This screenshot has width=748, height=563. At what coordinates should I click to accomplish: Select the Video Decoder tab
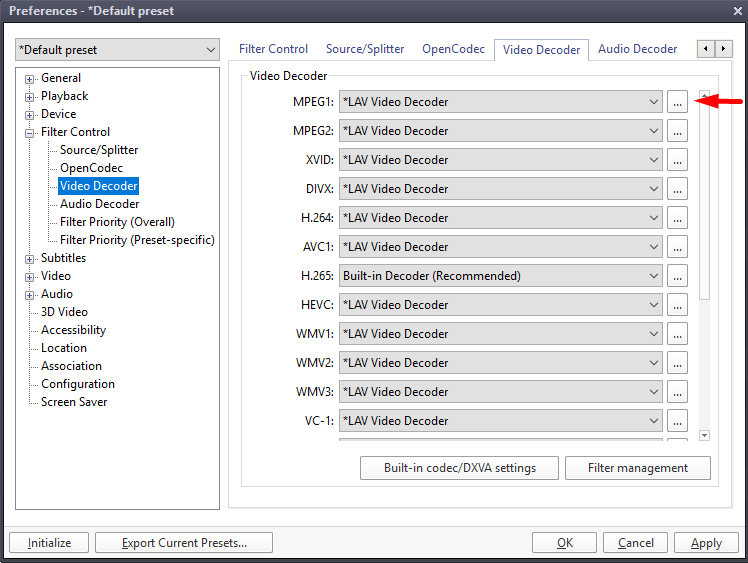[541, 50]
